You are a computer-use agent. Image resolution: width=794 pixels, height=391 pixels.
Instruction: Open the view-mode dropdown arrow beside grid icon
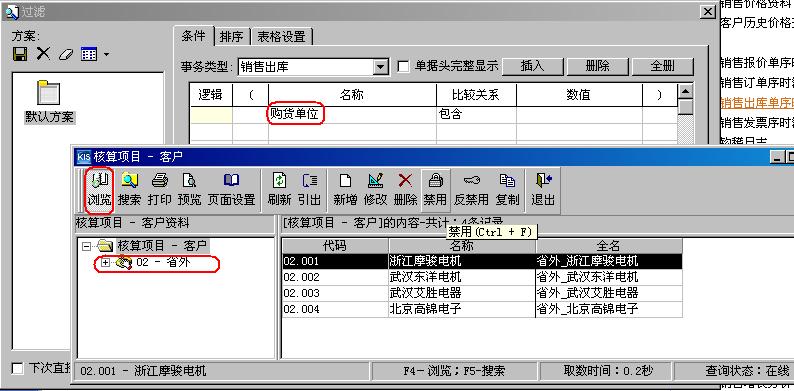(106, 54)
